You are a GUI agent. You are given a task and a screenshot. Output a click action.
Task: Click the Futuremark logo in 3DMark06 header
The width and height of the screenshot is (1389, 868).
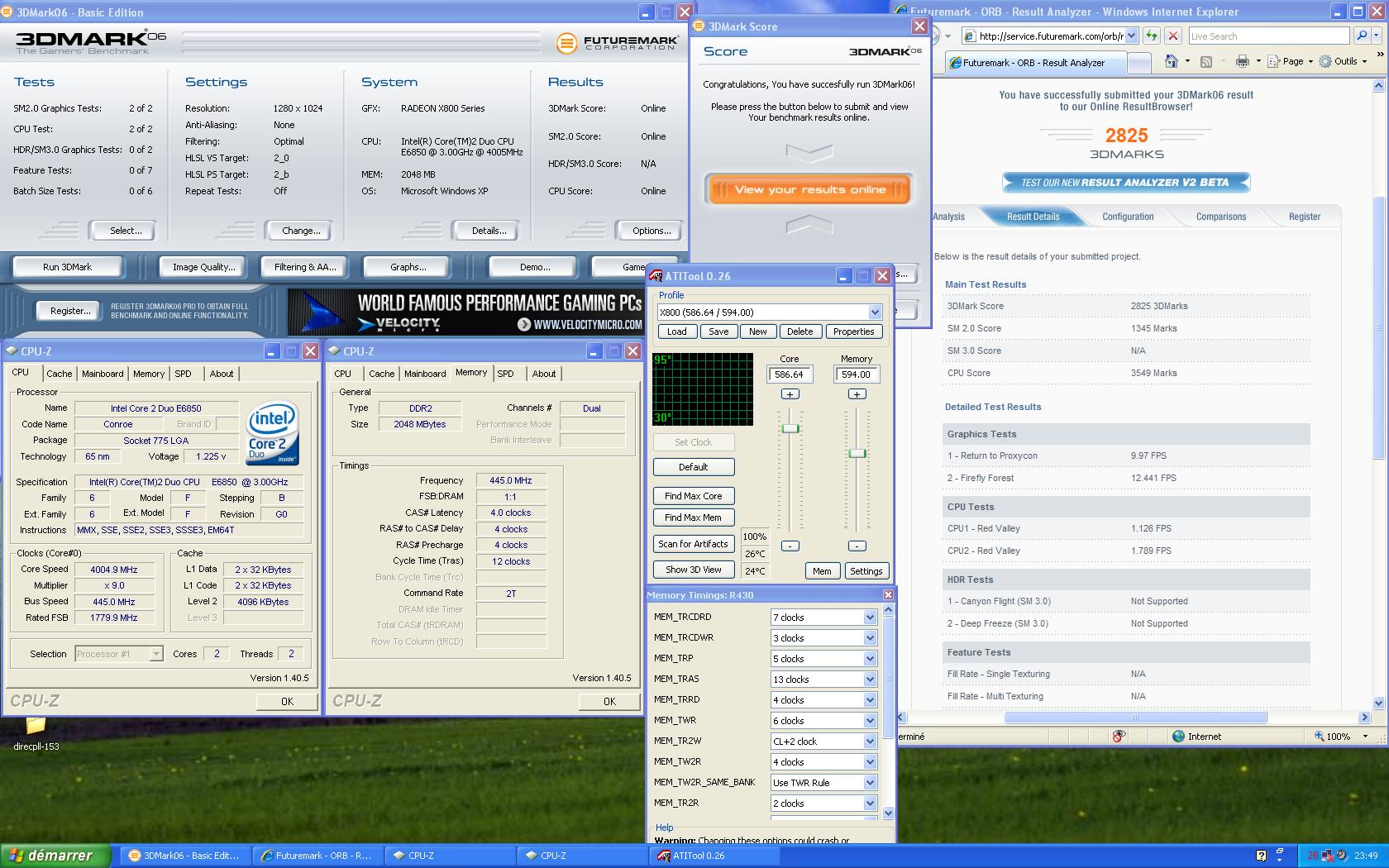[616, 43]
